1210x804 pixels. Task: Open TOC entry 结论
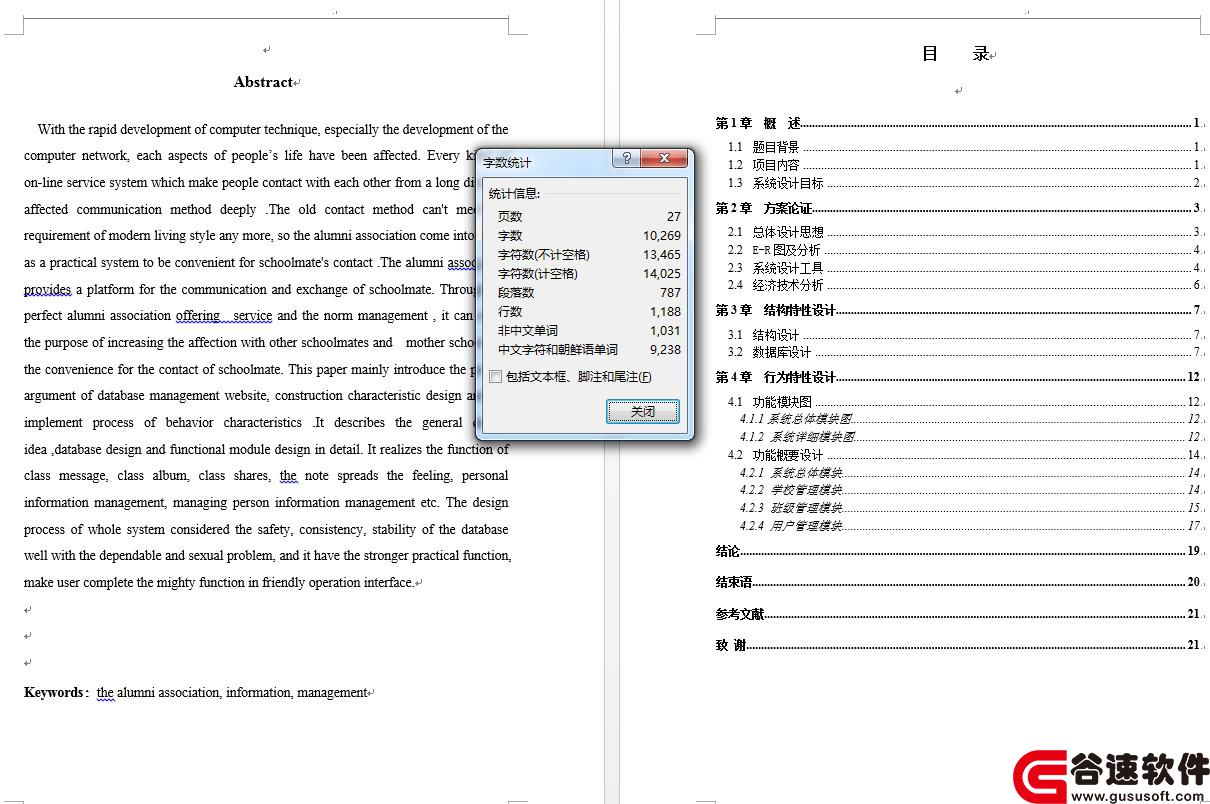(x=957, y=551)
